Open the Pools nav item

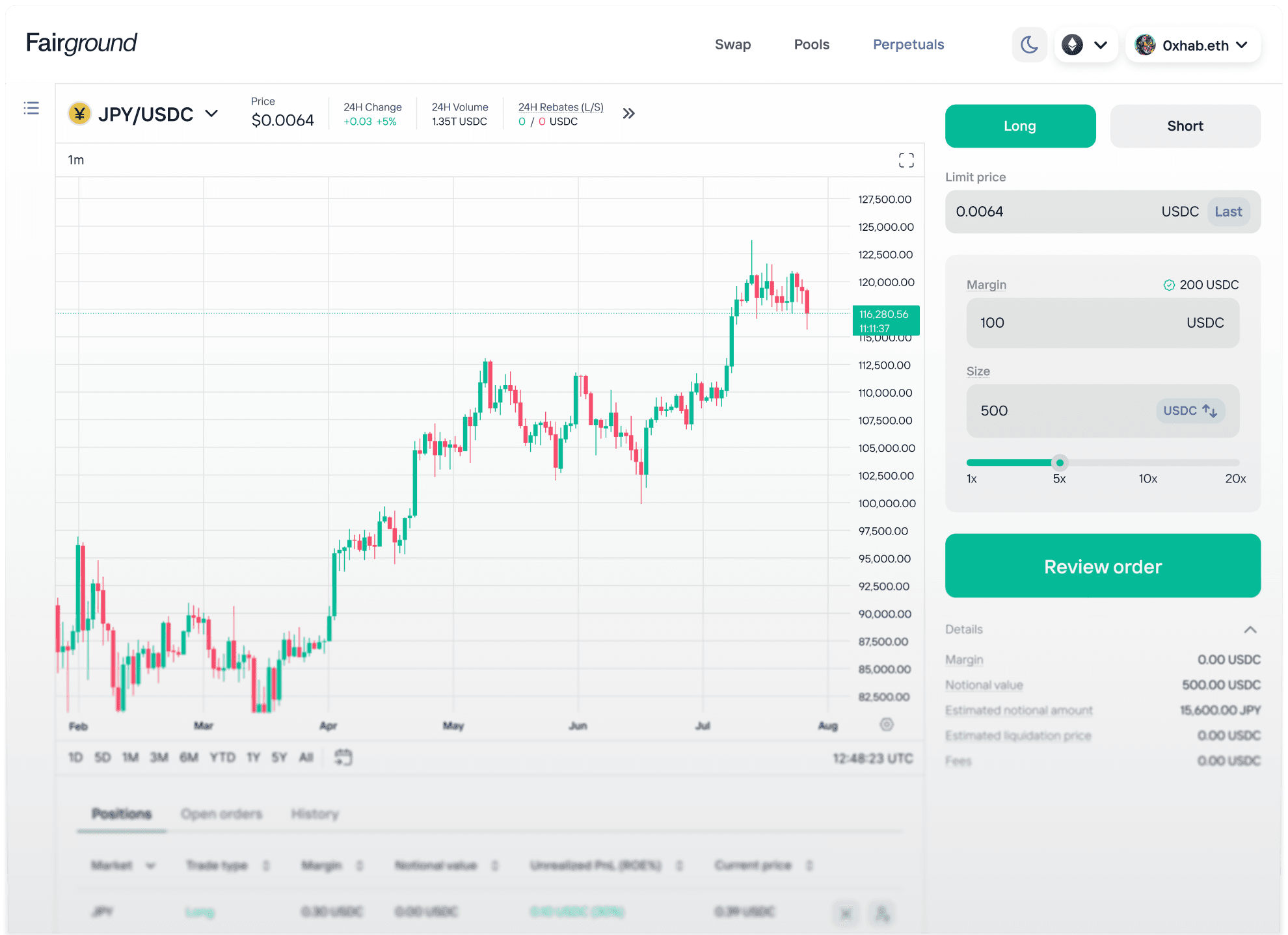coord(811,45)
